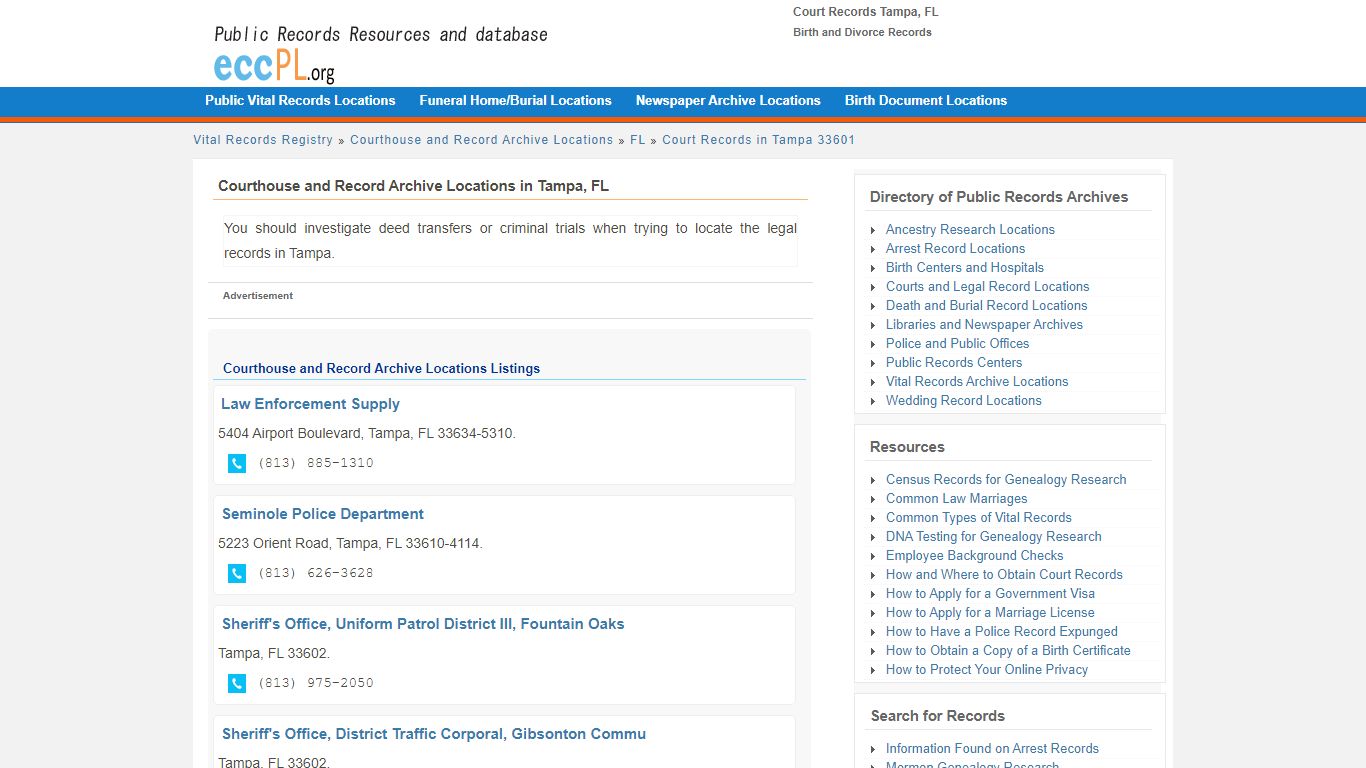Screen dimensions: 1366x768
Task: Click phone number (813) 885-1310
Action: pos(316,463)
